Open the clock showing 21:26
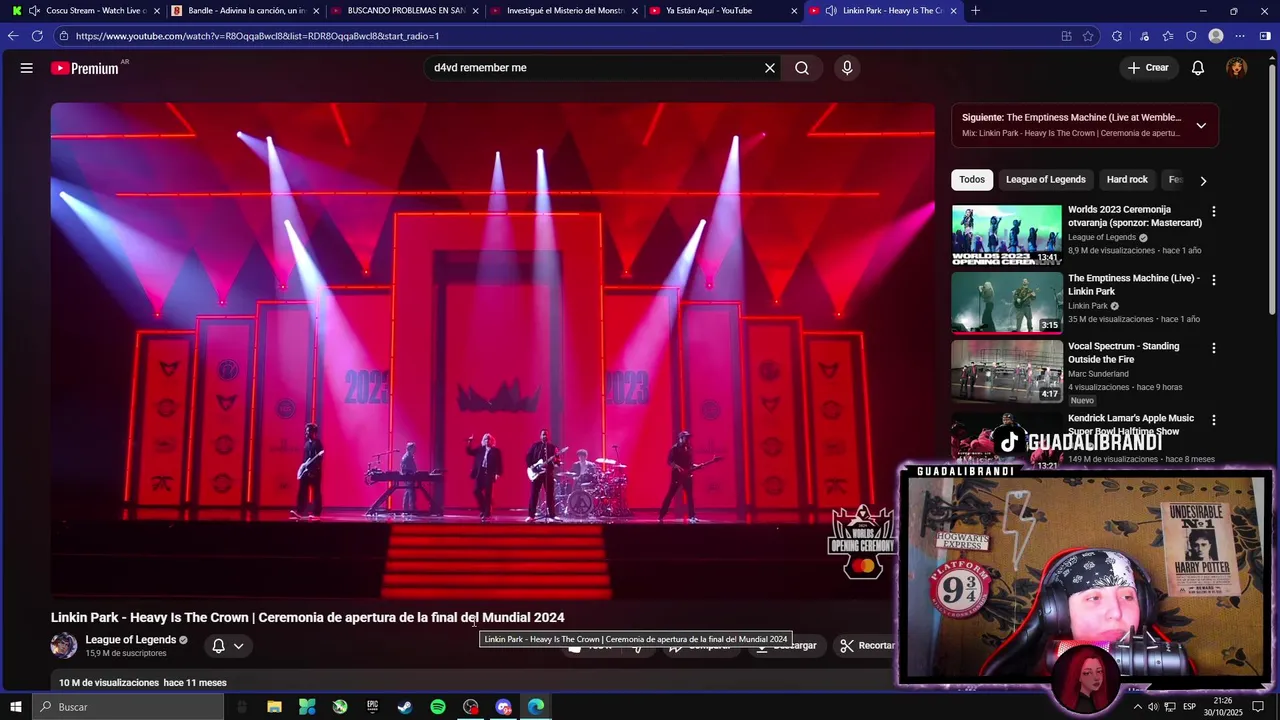Screen dimensions: 1280x720 1222,707
